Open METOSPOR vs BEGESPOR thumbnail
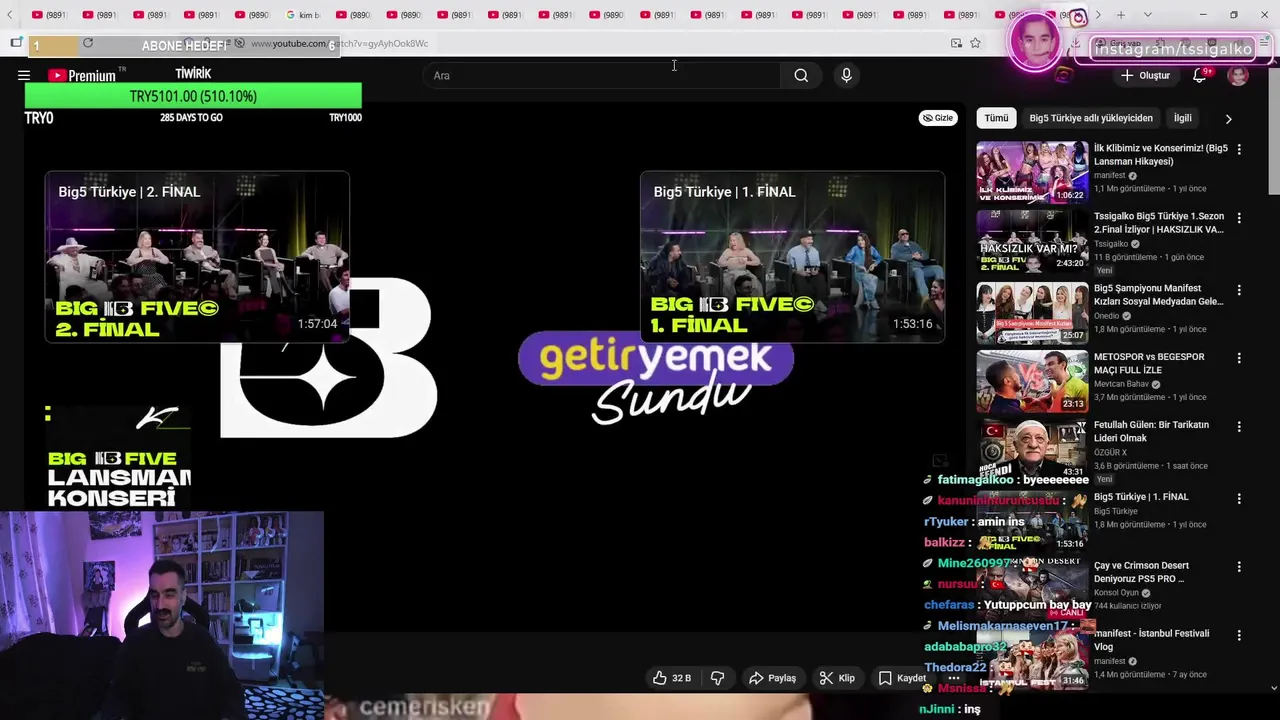The height and width of the screenshot is (720, 1280). pos(1032,380)
